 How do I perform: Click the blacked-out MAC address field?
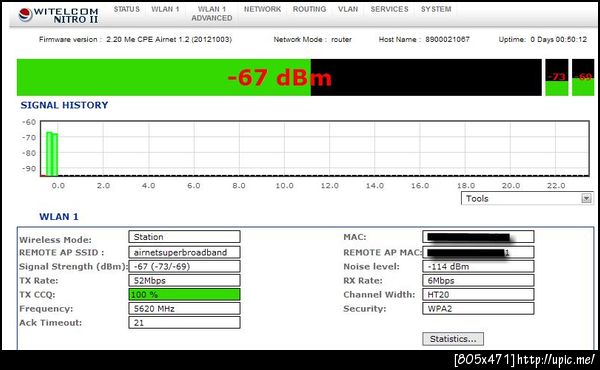[478, 237]
